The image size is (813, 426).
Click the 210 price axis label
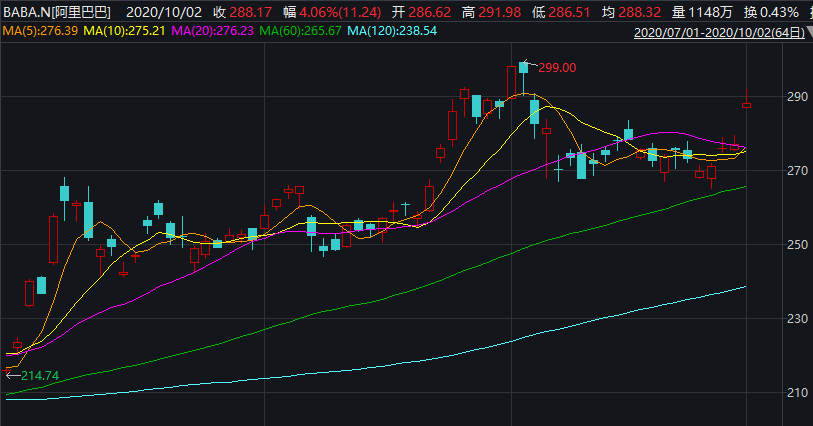pos(794,393)
